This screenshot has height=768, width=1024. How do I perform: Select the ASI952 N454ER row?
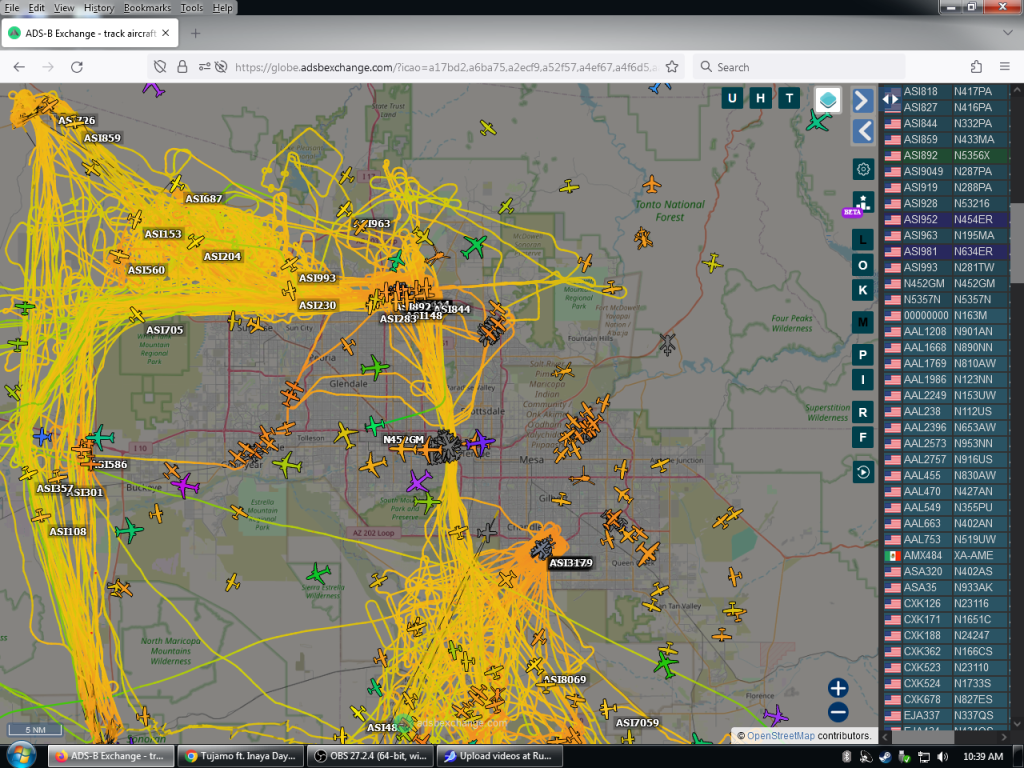[946, 219]
